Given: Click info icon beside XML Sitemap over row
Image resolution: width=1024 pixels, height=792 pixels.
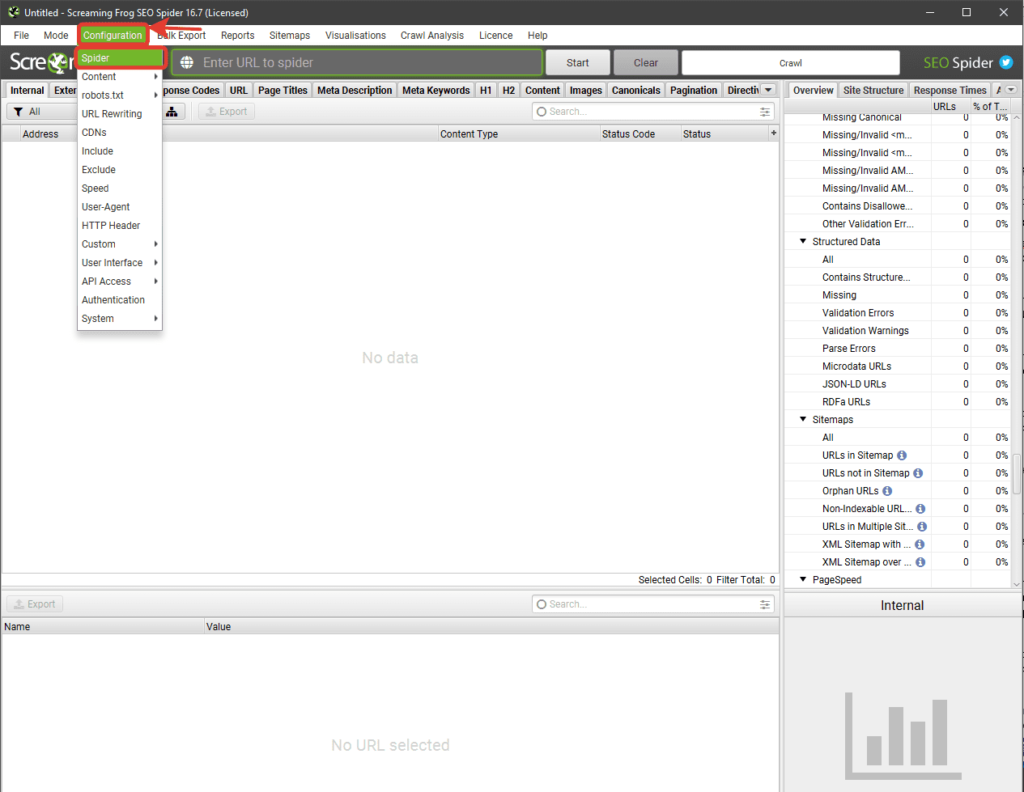Looking at the screenshot, I should (x=921, y=562).
